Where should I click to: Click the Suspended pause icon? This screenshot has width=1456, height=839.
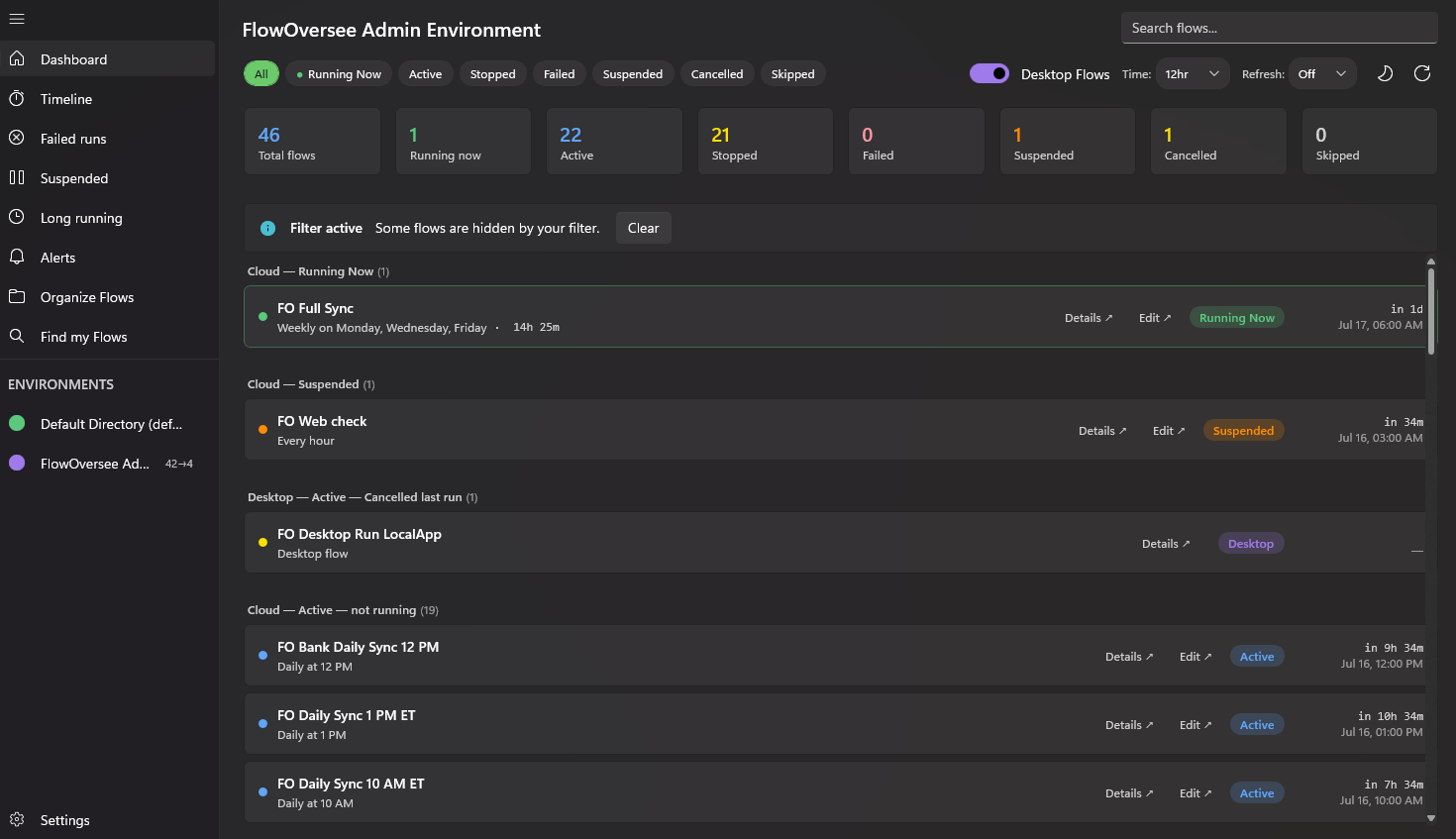(17, 178)
